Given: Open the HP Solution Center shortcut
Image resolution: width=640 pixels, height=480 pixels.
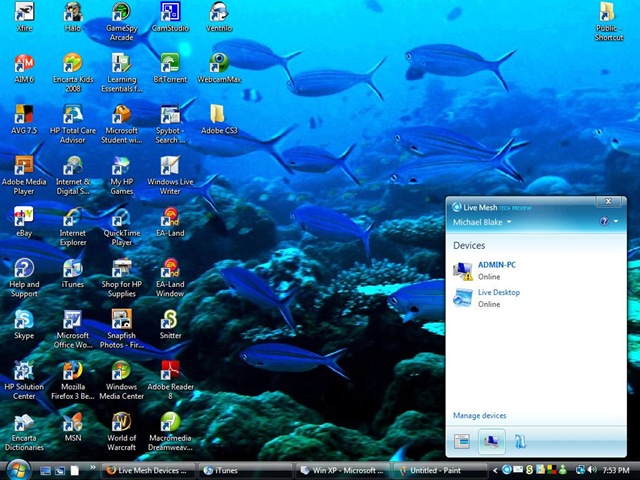Looking at the screenshot, I should [x=24, y=380].
